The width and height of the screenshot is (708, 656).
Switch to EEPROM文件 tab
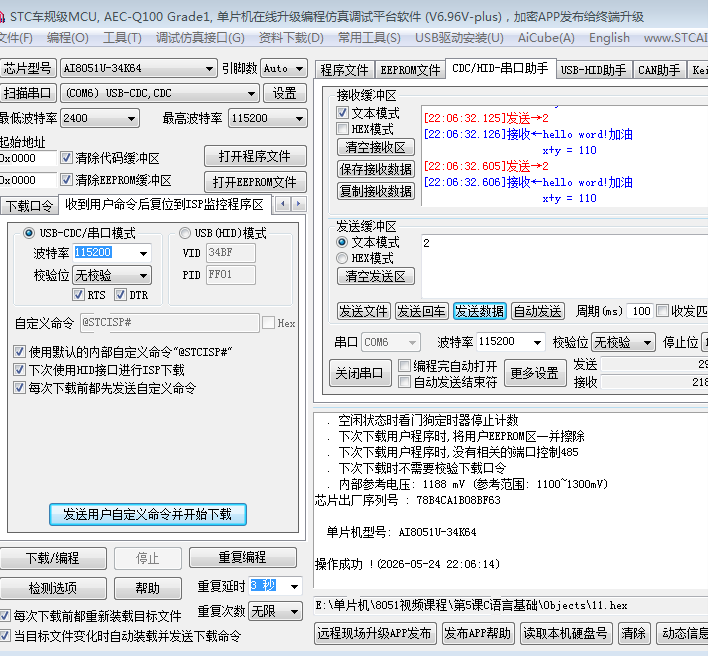410,70
